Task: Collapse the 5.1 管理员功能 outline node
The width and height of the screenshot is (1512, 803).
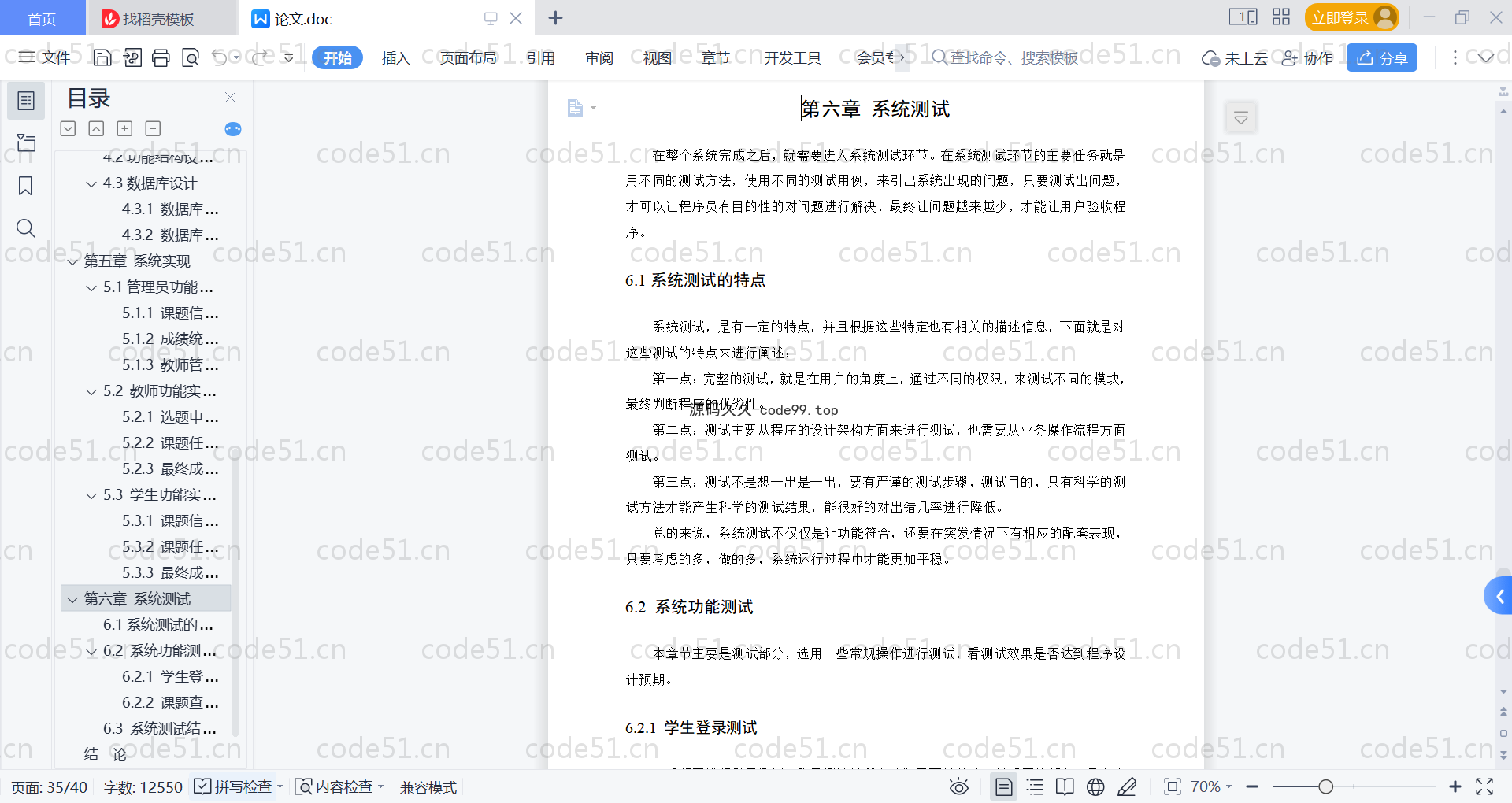Action: tap(91, 288)
